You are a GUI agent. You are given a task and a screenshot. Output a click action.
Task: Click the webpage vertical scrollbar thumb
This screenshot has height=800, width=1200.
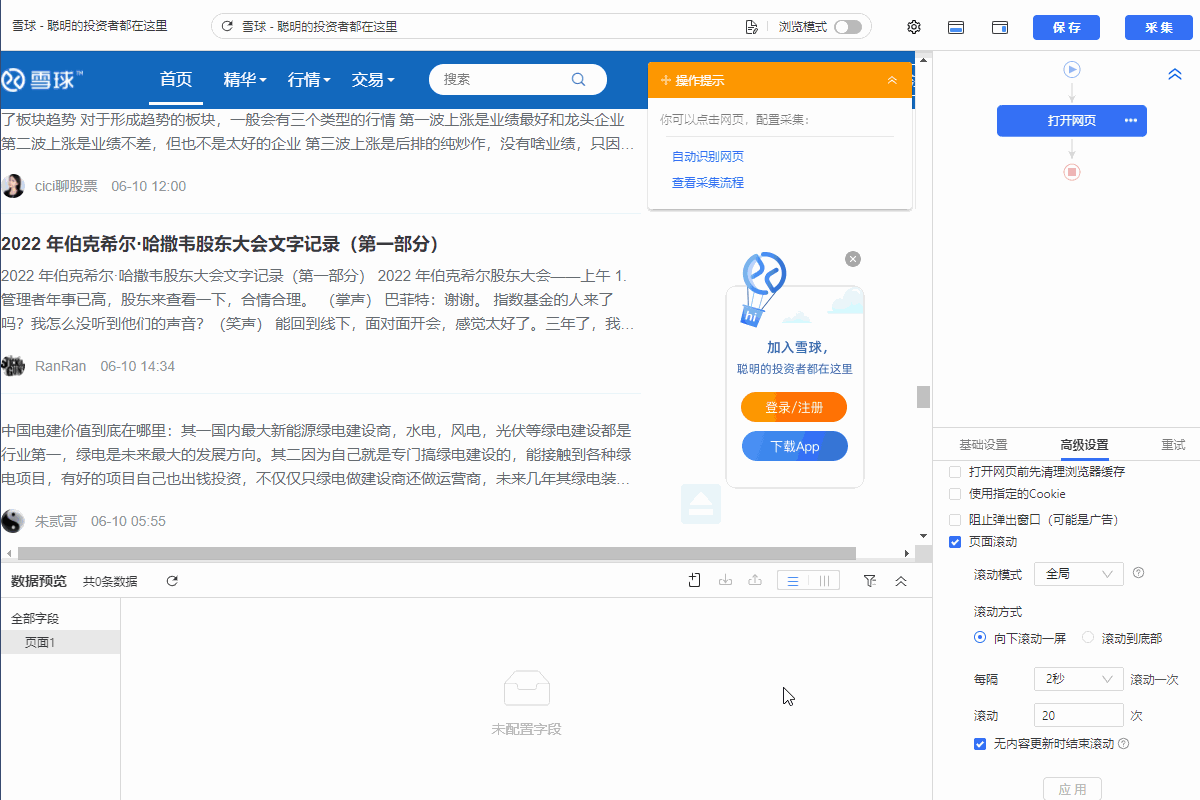point(924,396)
